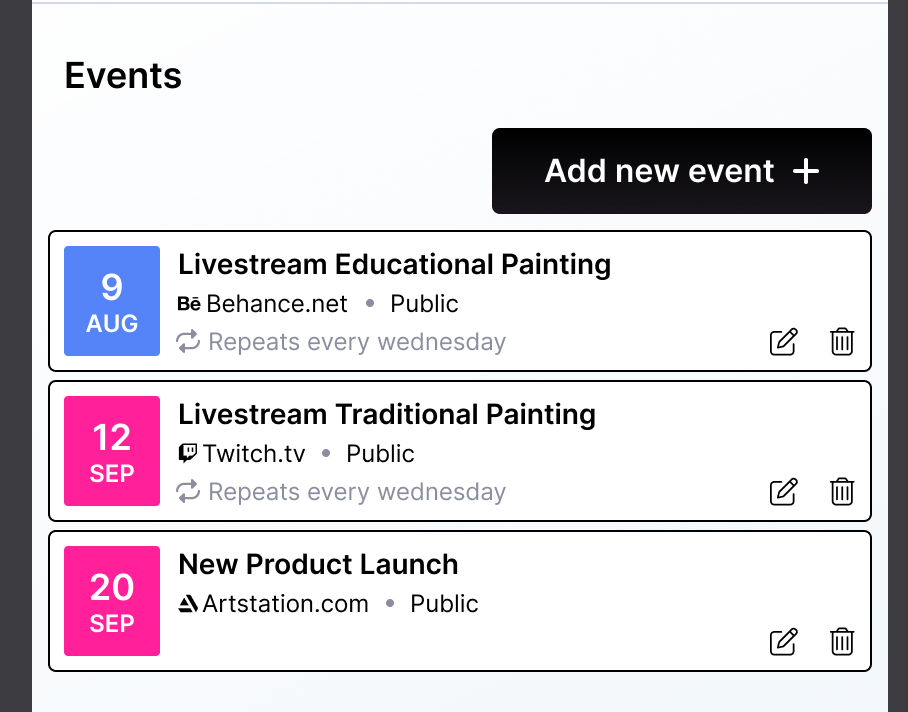
Task: Open the New Product Launch title
Action: [318, 565]
